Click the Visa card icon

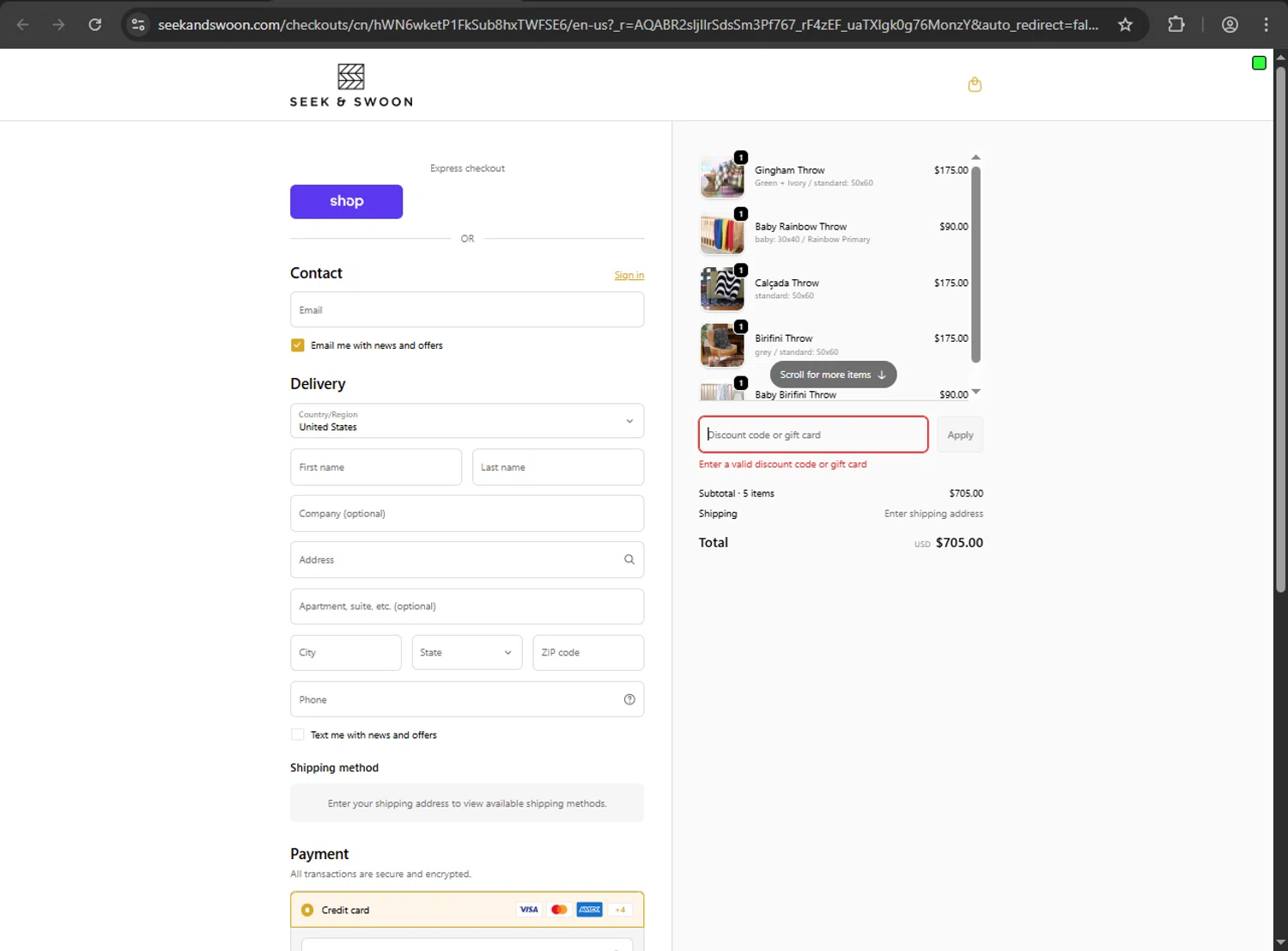point(529,910)
